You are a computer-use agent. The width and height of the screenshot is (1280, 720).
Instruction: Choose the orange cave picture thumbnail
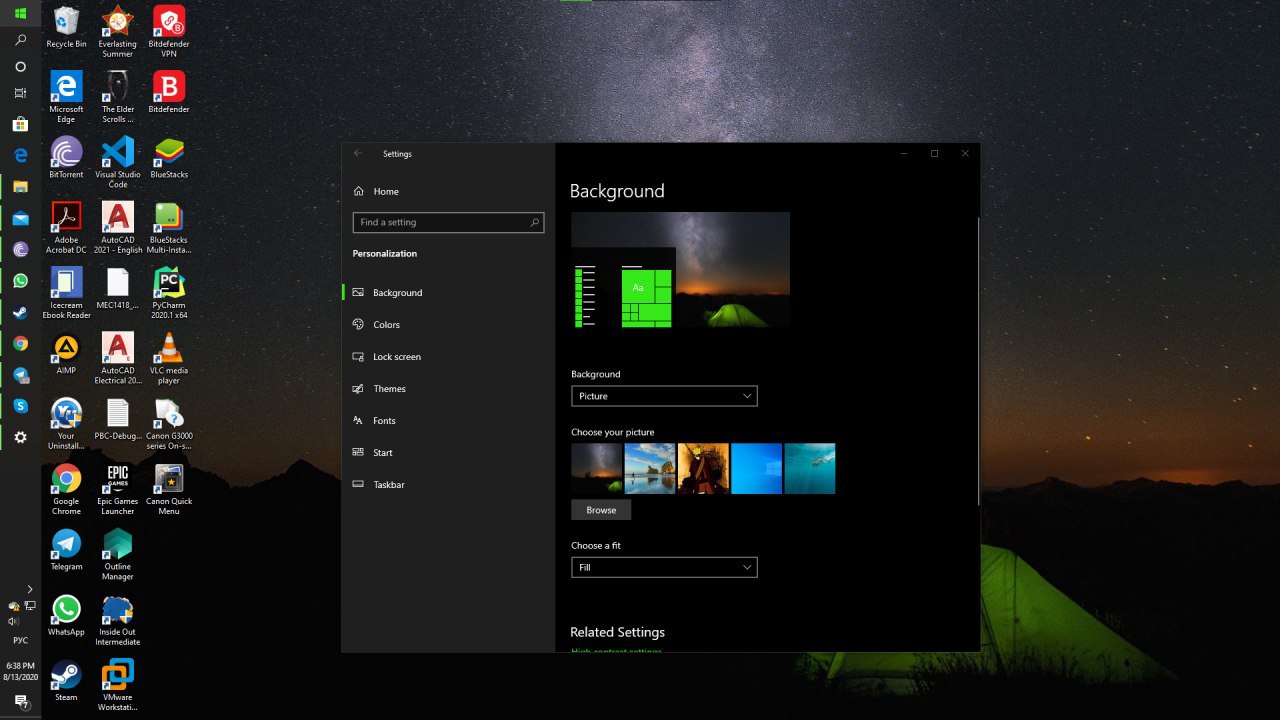pos(703,469)
